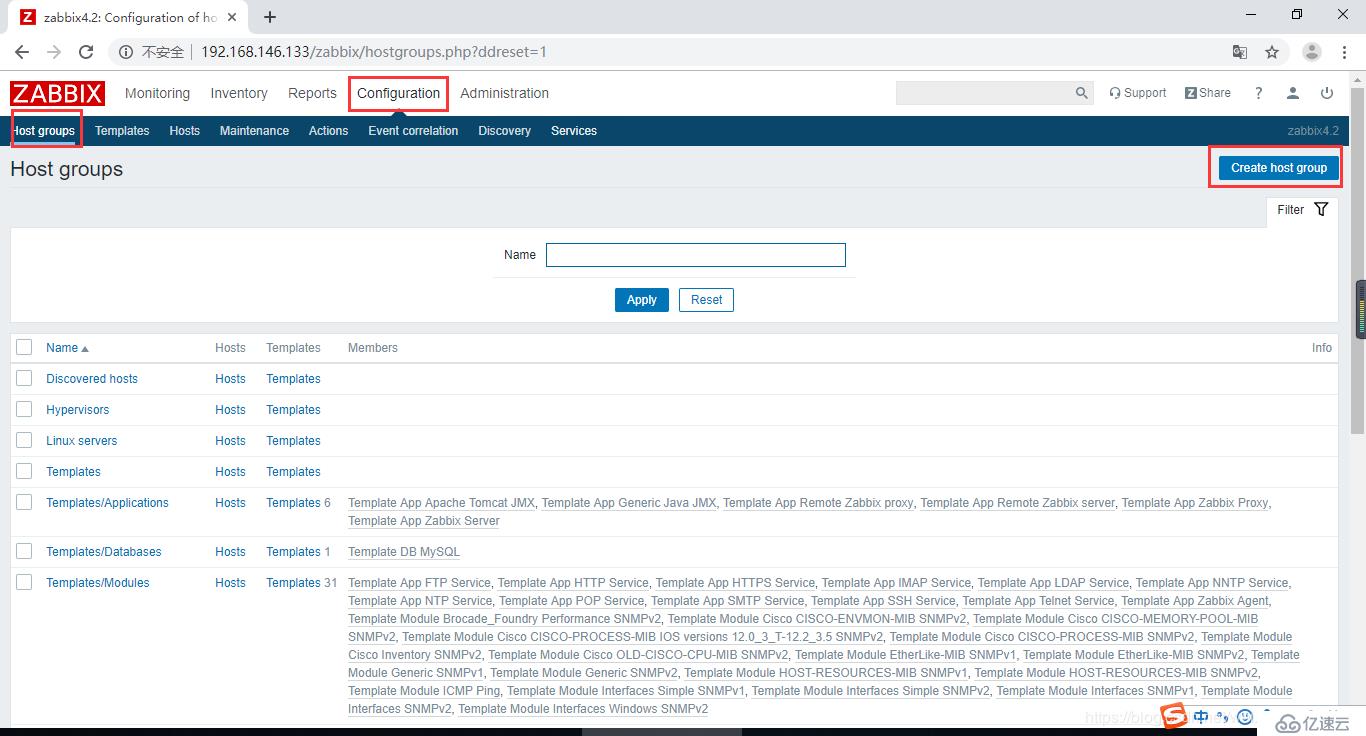Sort by the Name column header

(x=67, y=348)
